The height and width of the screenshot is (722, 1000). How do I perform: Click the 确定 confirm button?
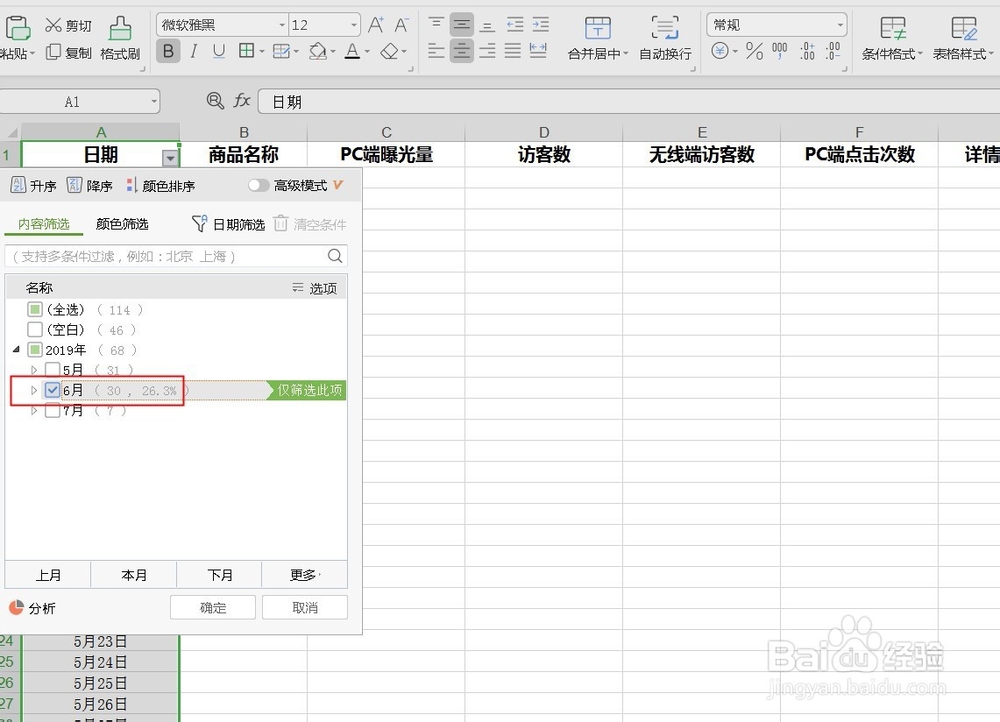212,607
